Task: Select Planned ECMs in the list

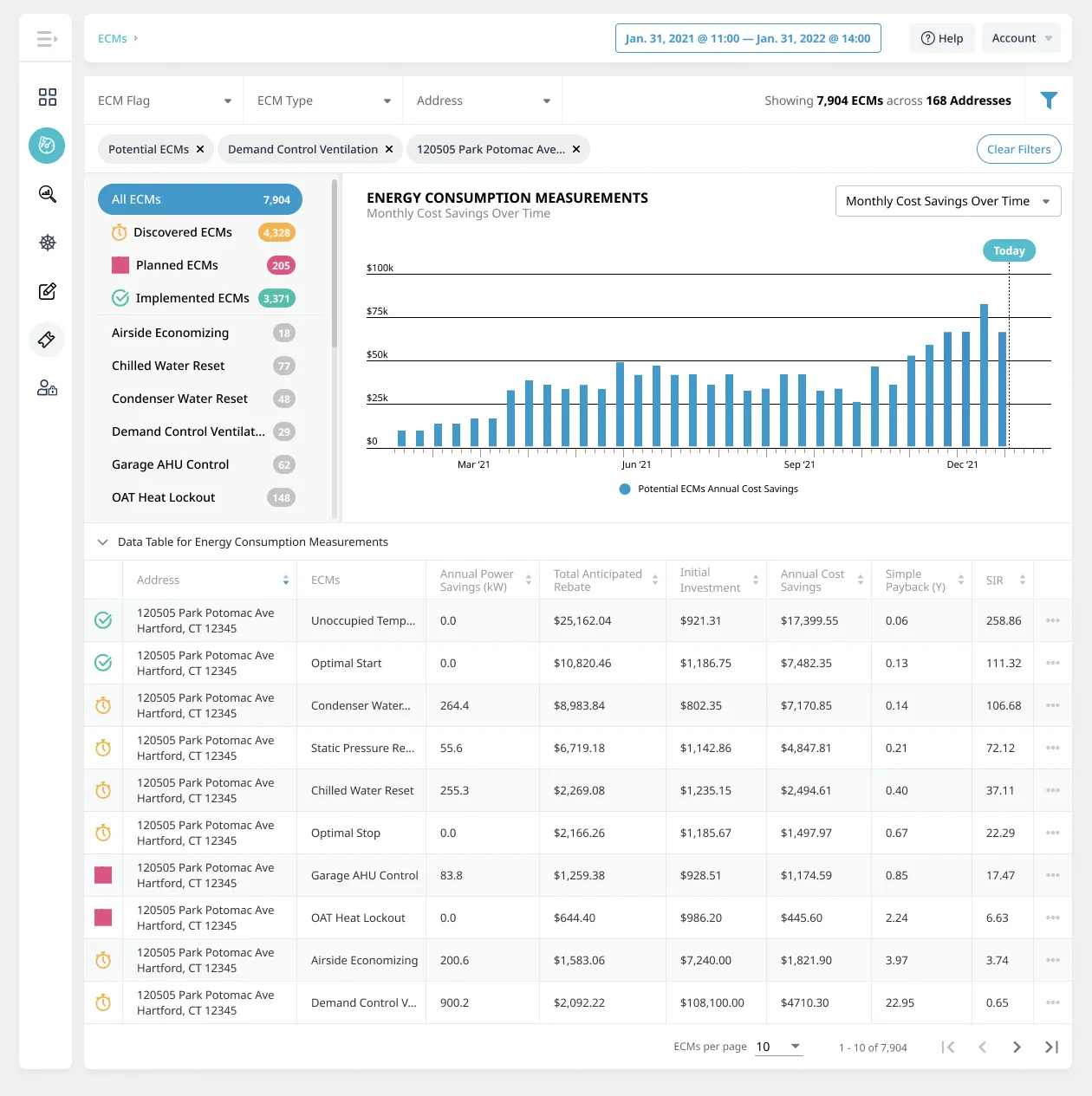Action: [x=204, y=265]
